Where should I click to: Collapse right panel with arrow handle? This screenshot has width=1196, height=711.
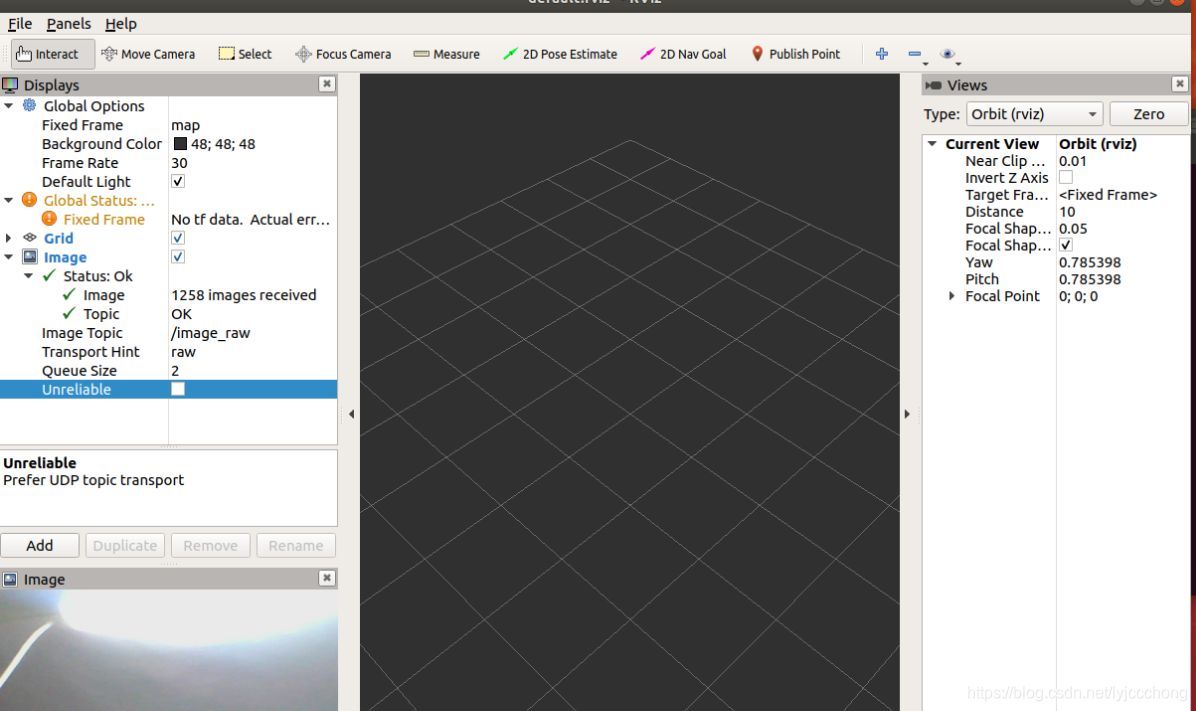click(x=907, y=414)
